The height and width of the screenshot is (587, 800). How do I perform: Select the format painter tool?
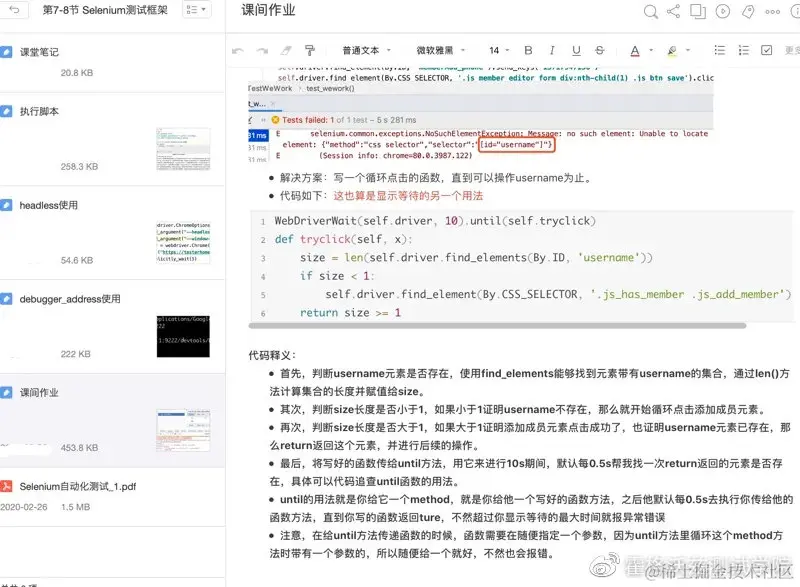click(x=310, y=50)
